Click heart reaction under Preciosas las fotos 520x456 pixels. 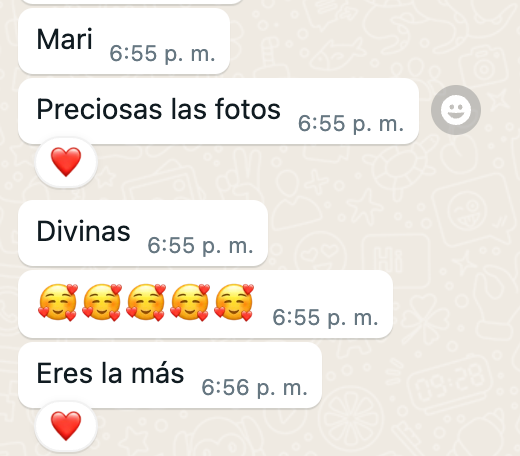coord(66,162)
